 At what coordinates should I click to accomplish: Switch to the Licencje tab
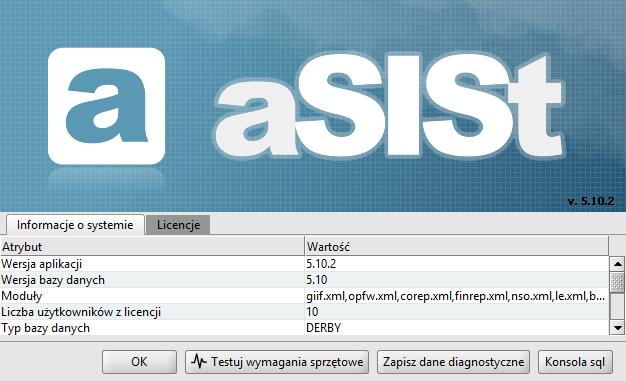tap(178, 225)
